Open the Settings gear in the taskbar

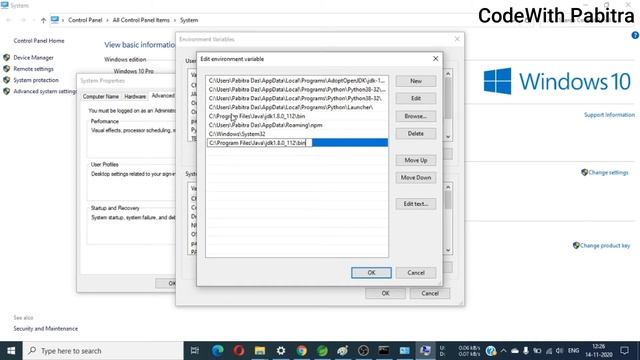tap(281, 351)
